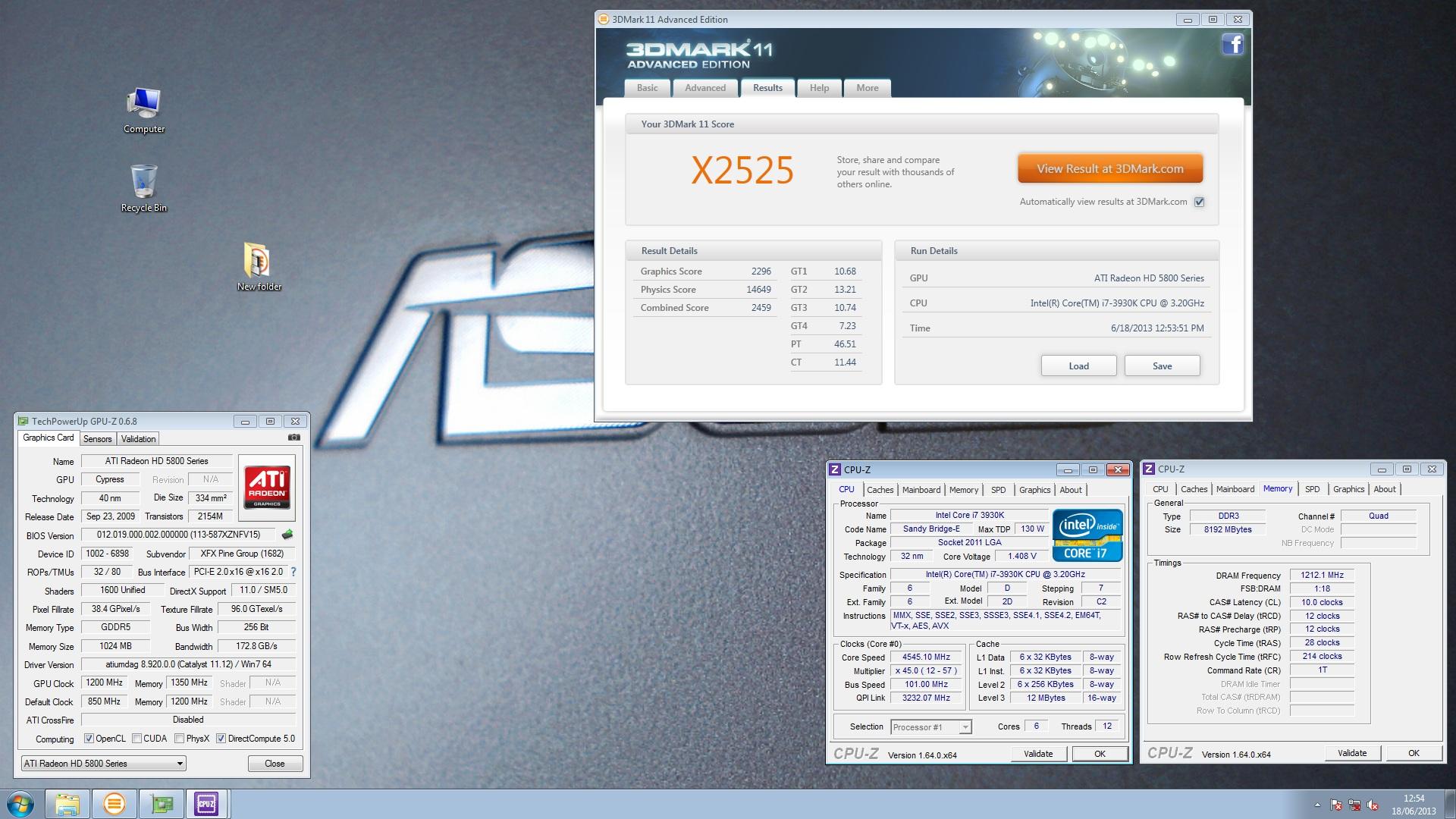Toggle the PhysX checkbox in GPU-Z
The width and height of the screenshot is (1456, 819).
[x=179, y=739]
